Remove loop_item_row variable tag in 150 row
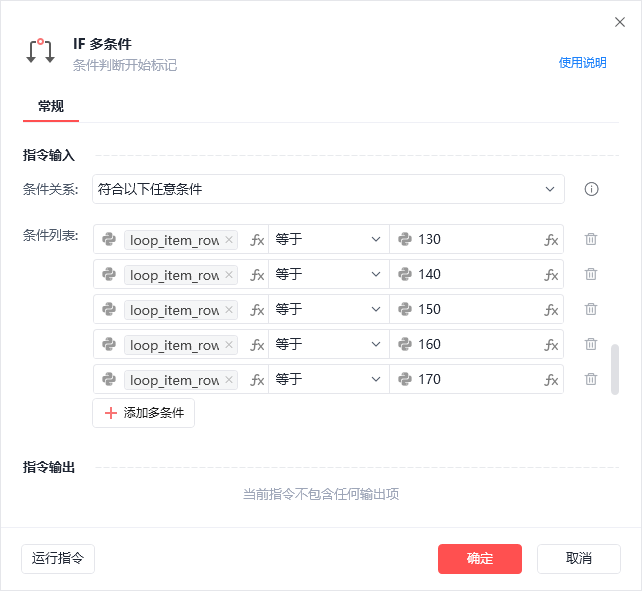 [229, 310]
